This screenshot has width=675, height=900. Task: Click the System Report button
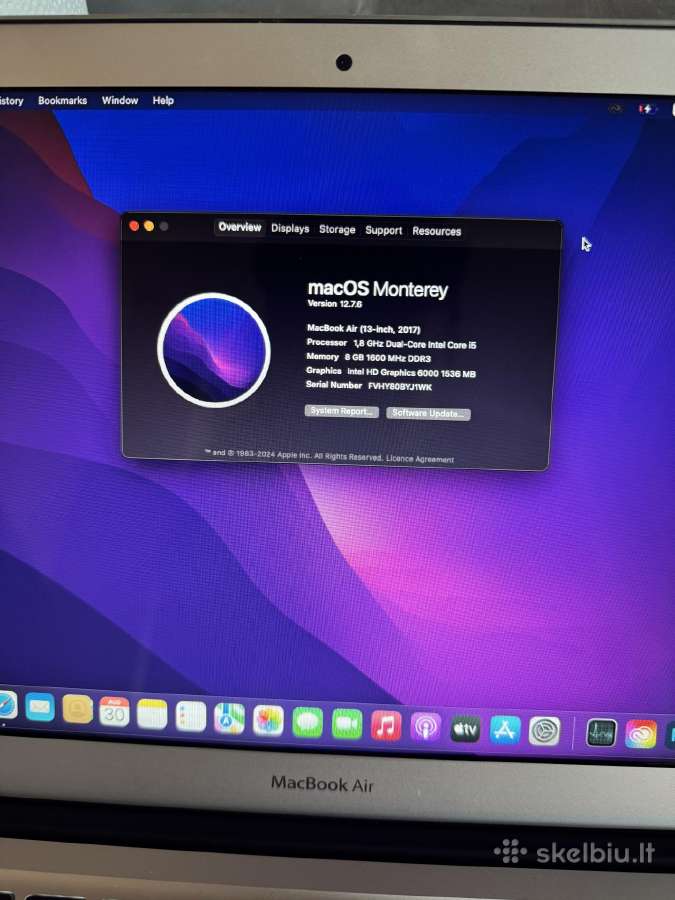(x=342, y=412)
